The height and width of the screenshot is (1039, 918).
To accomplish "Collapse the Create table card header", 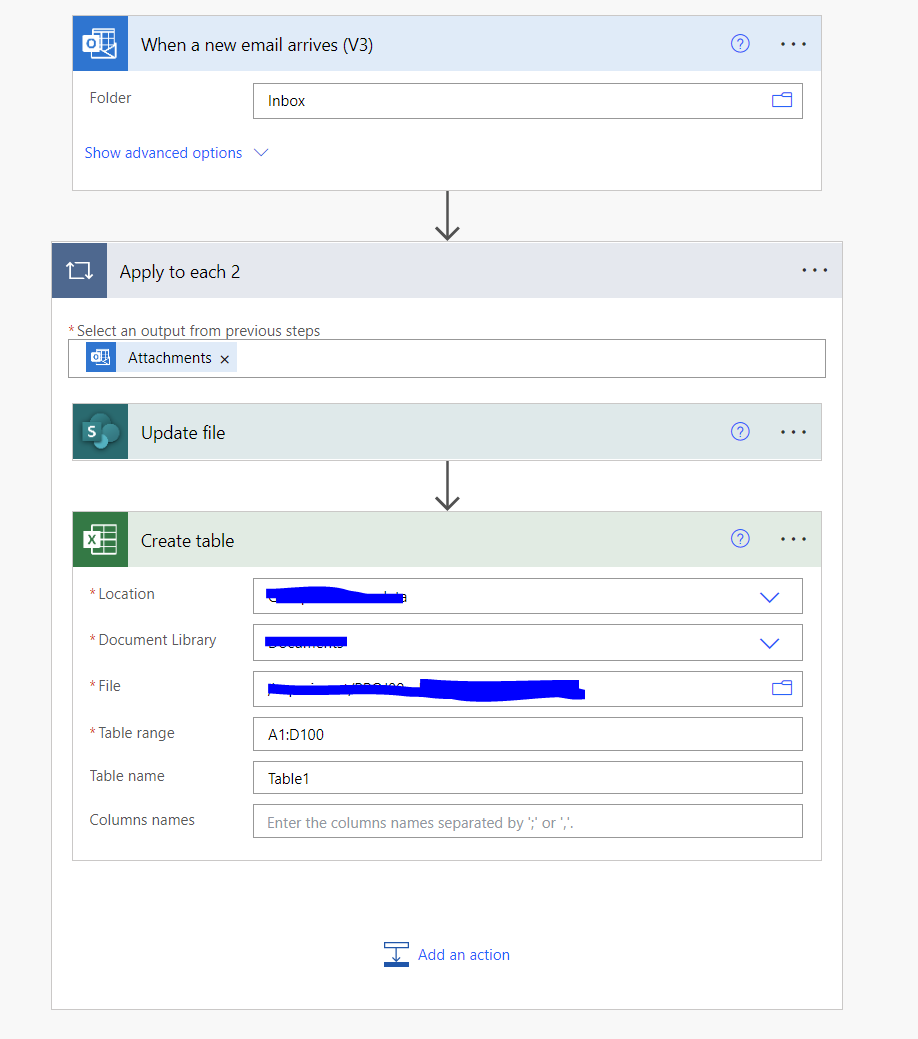I will coord(187,540).
